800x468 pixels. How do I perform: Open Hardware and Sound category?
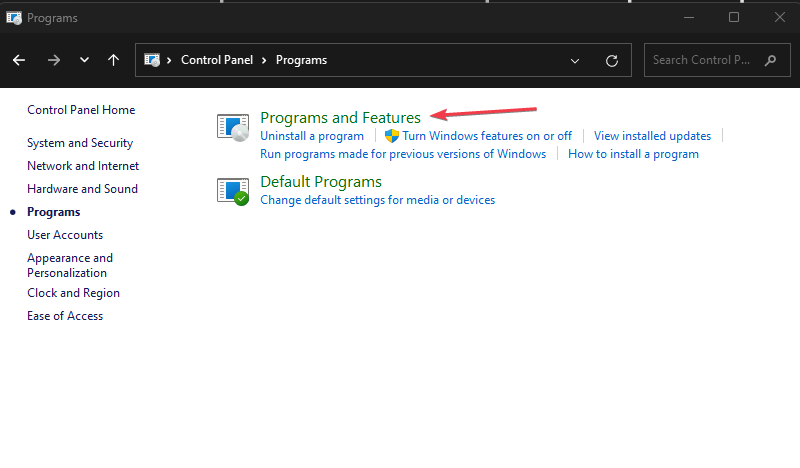[x=83, y=189]
